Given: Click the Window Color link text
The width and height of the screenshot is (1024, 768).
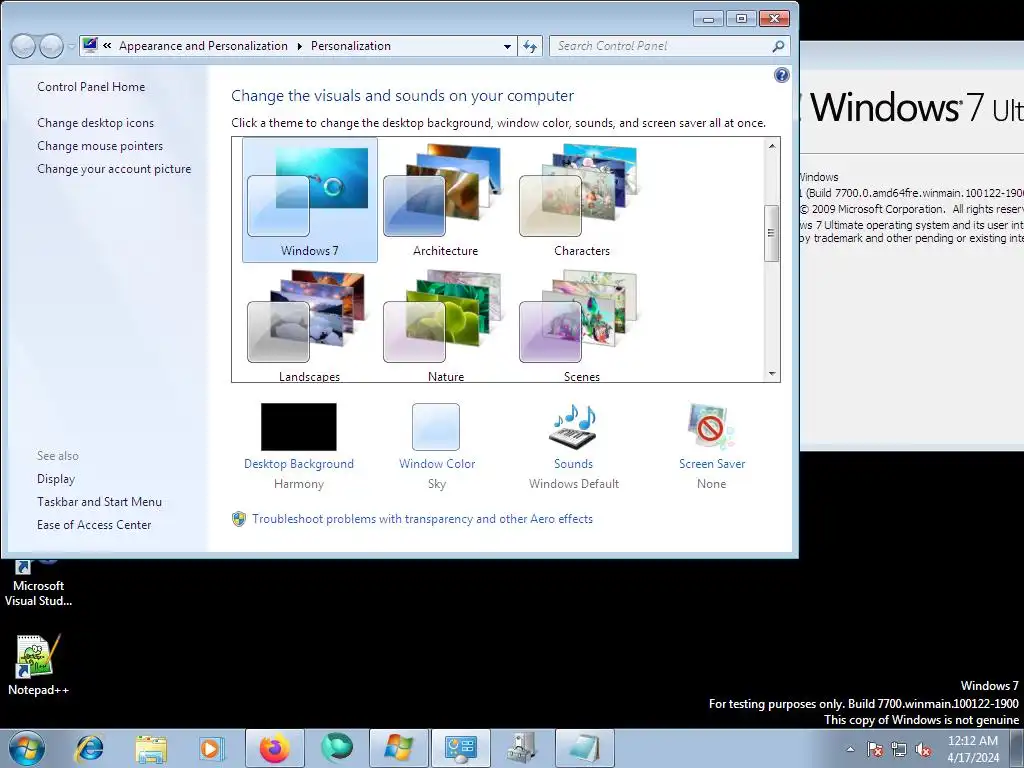Looking at the screenshot, I should [437, 464].
